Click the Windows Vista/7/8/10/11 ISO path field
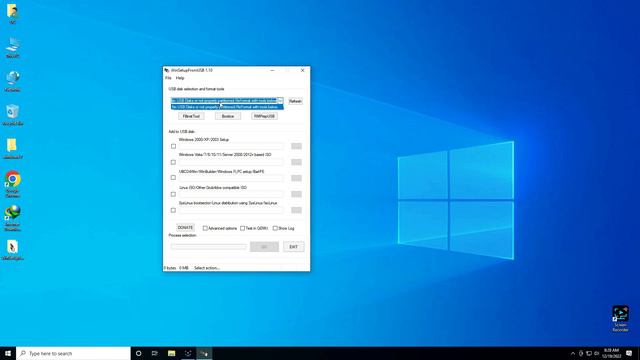The height and width of the screenshot is (360, 640). coord(231,162)
